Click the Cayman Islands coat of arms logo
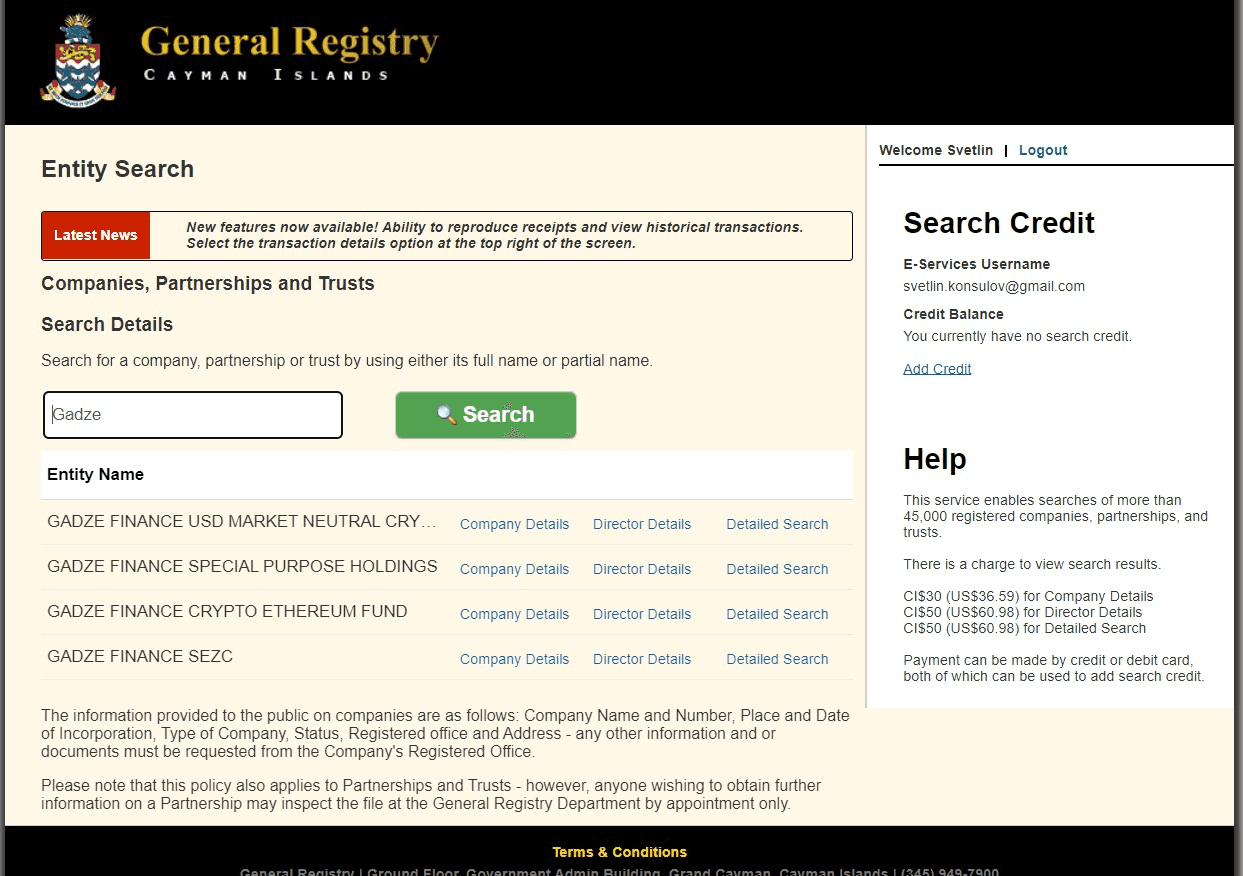Viewport: 1243px width, 876px height. 78,58
